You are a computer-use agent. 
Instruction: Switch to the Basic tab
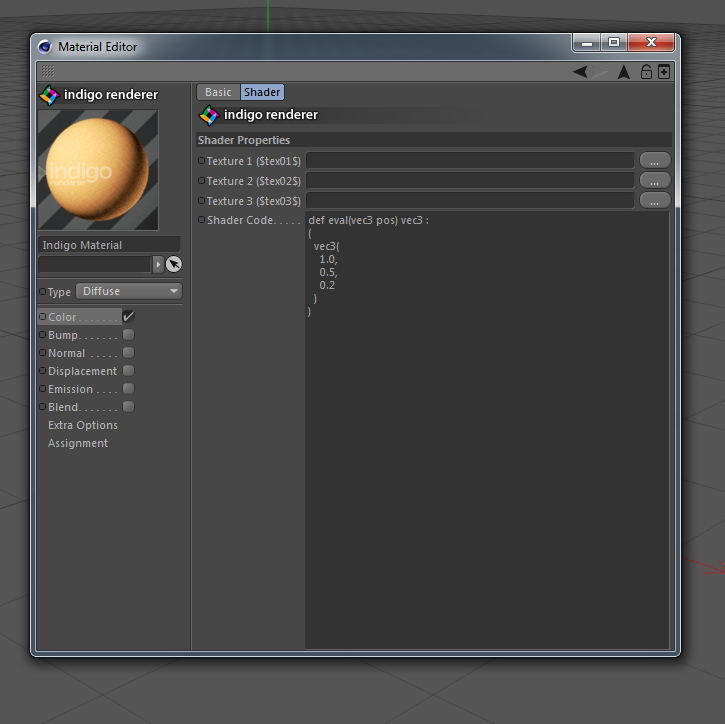(x=218, y=92)
